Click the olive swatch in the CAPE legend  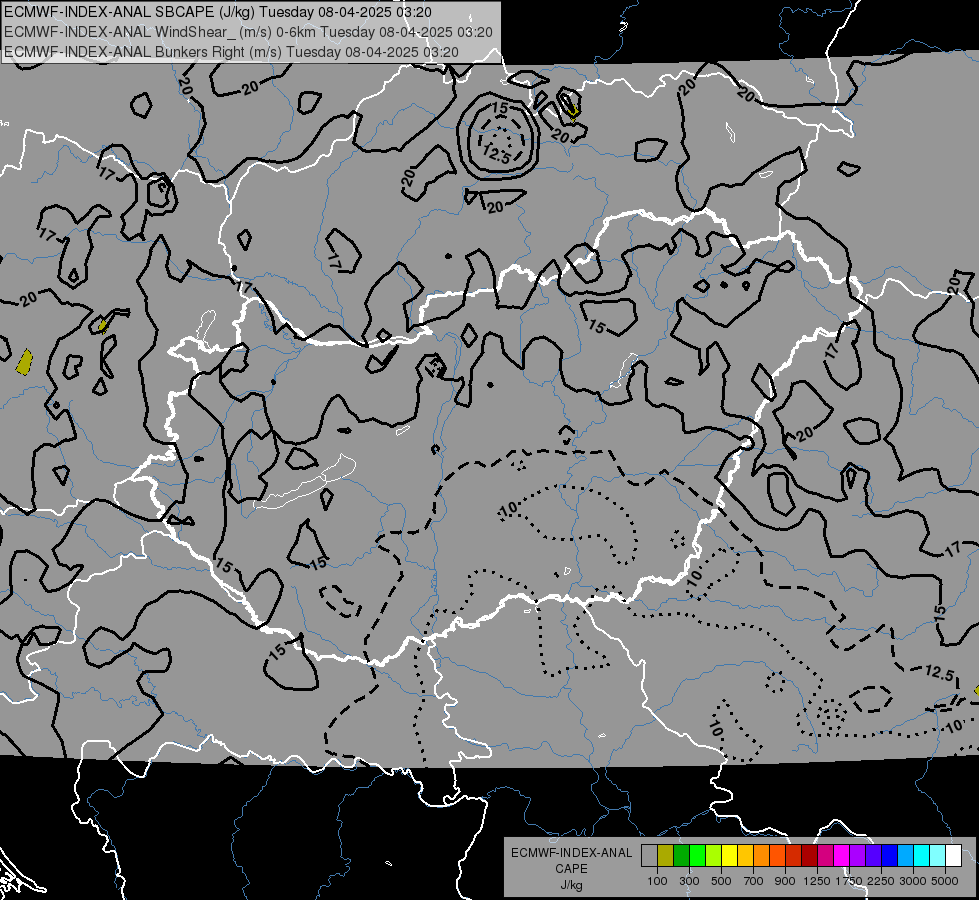[666, 856]
